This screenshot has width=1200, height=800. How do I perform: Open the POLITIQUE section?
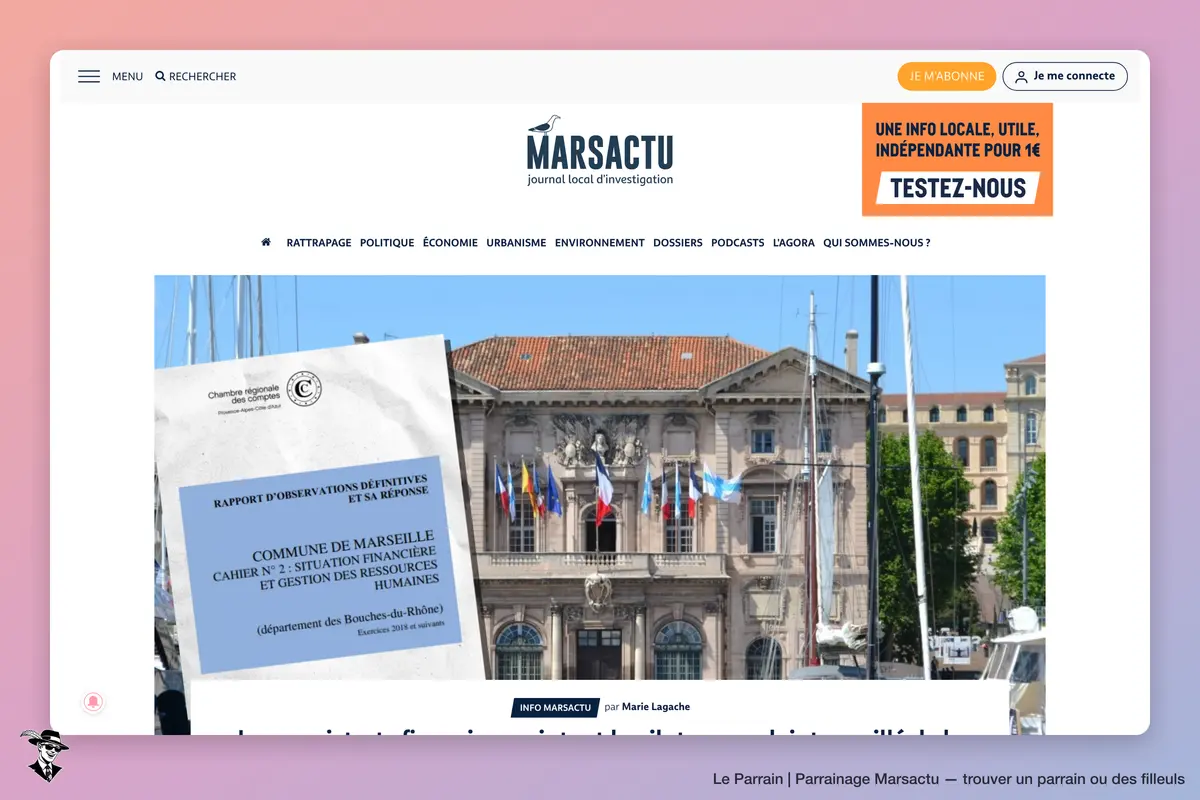pyautogui.click(x=387, y=243)
